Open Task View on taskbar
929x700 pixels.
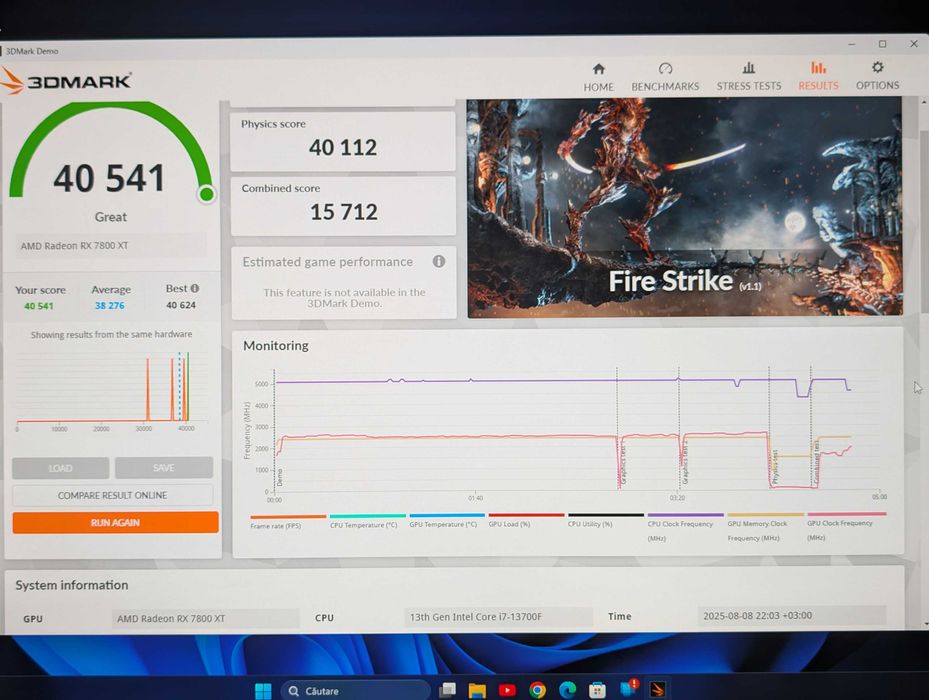(x=447, y=690)
